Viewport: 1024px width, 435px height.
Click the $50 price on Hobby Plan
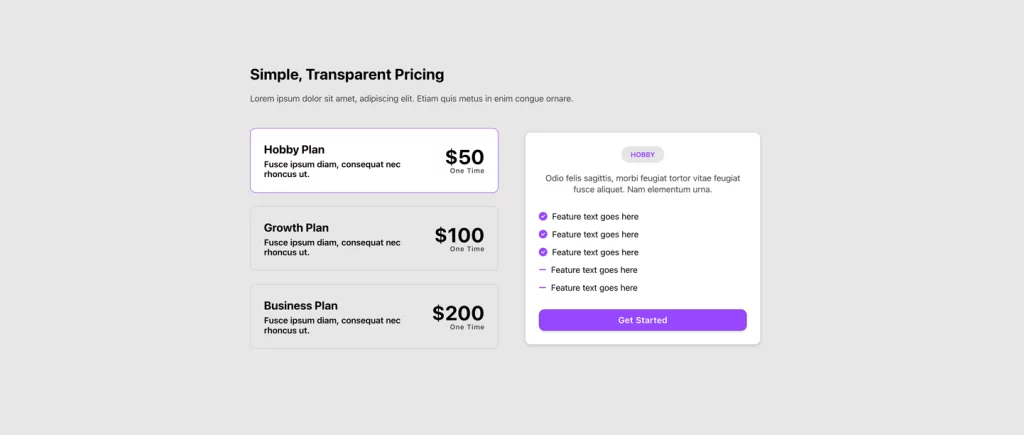[465, 157]
